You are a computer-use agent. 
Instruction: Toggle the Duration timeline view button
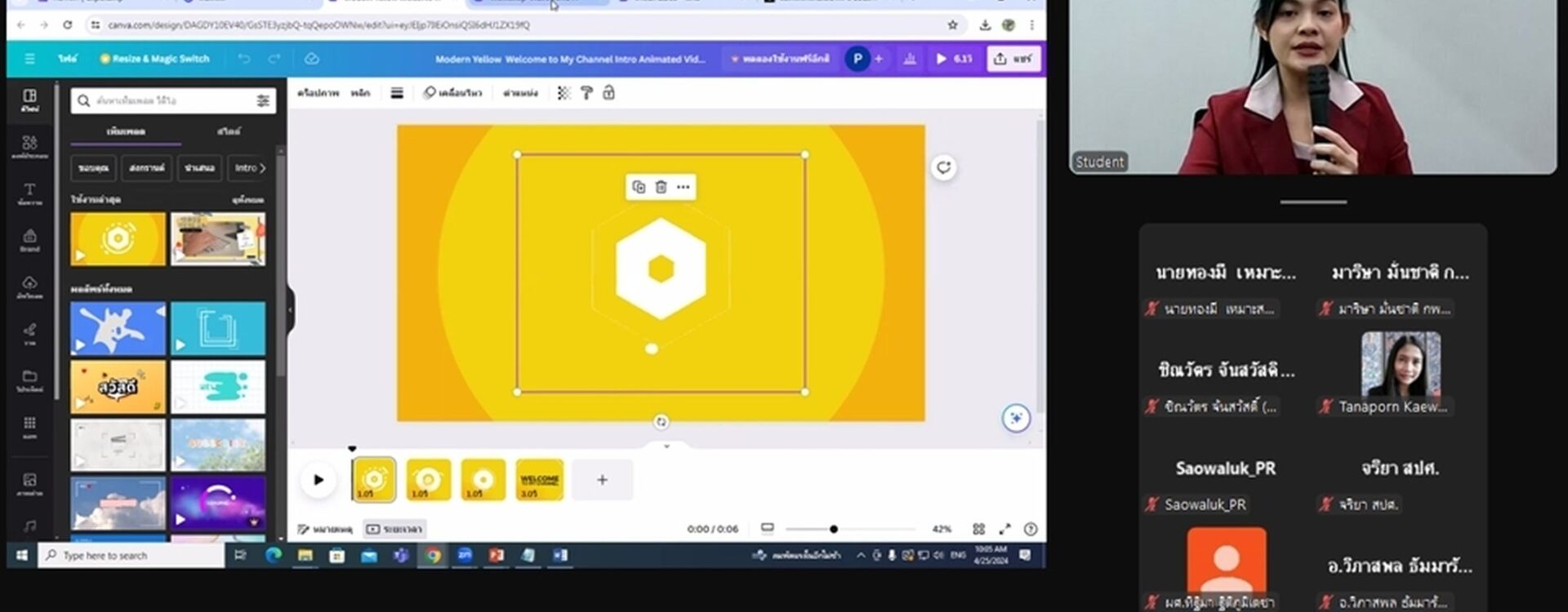[x=394, y=530]
